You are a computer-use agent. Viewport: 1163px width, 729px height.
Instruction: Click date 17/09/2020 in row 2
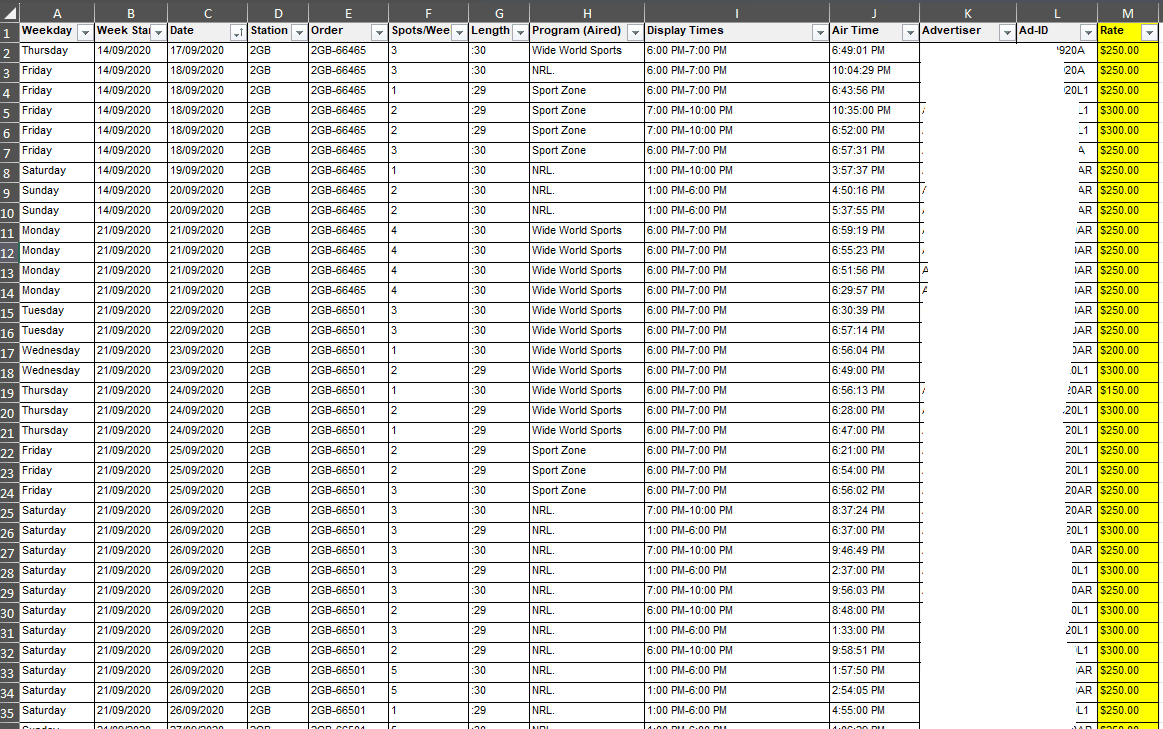(x=197, y=50)
